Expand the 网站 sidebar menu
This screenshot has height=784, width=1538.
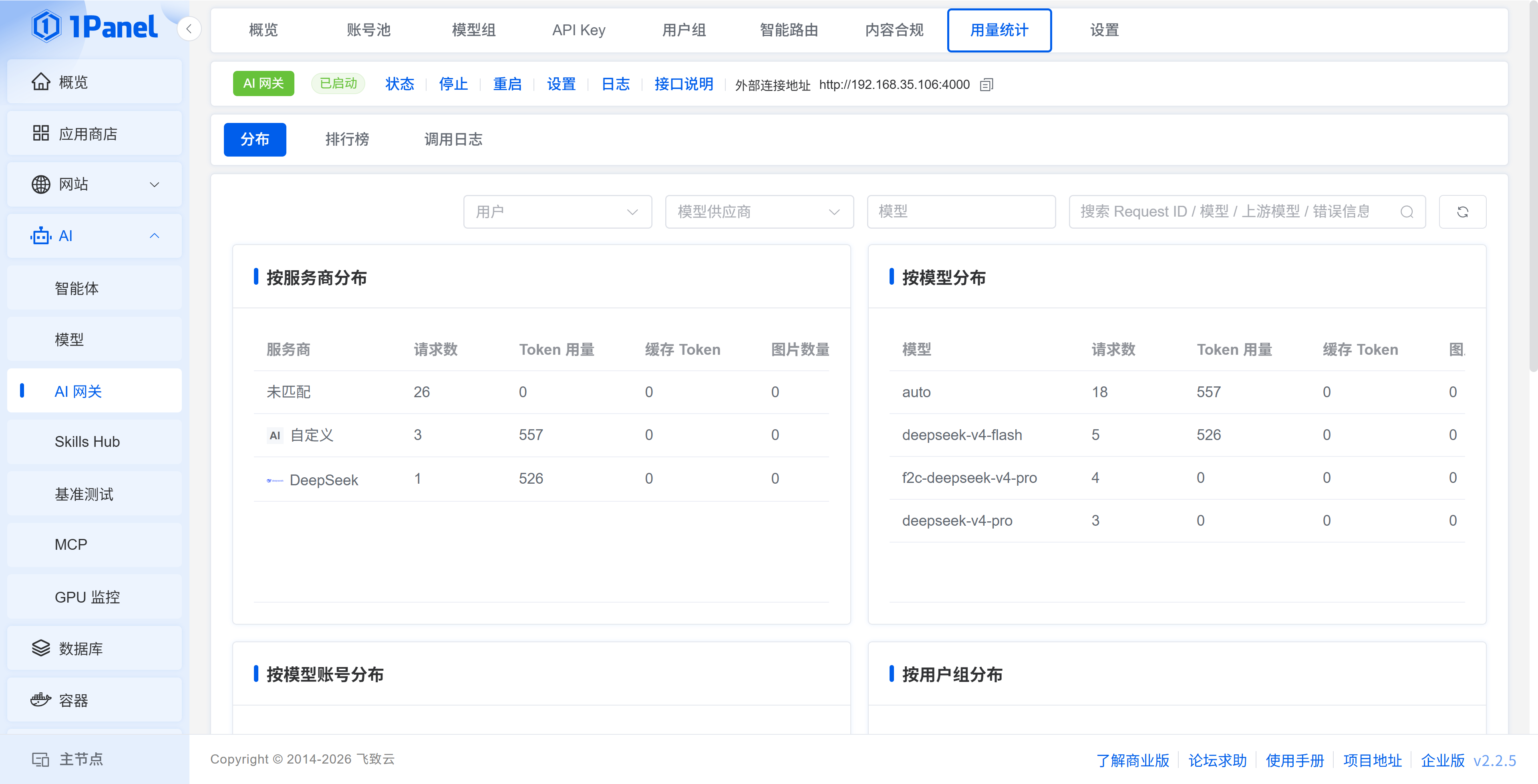click(x=155, y=185)
